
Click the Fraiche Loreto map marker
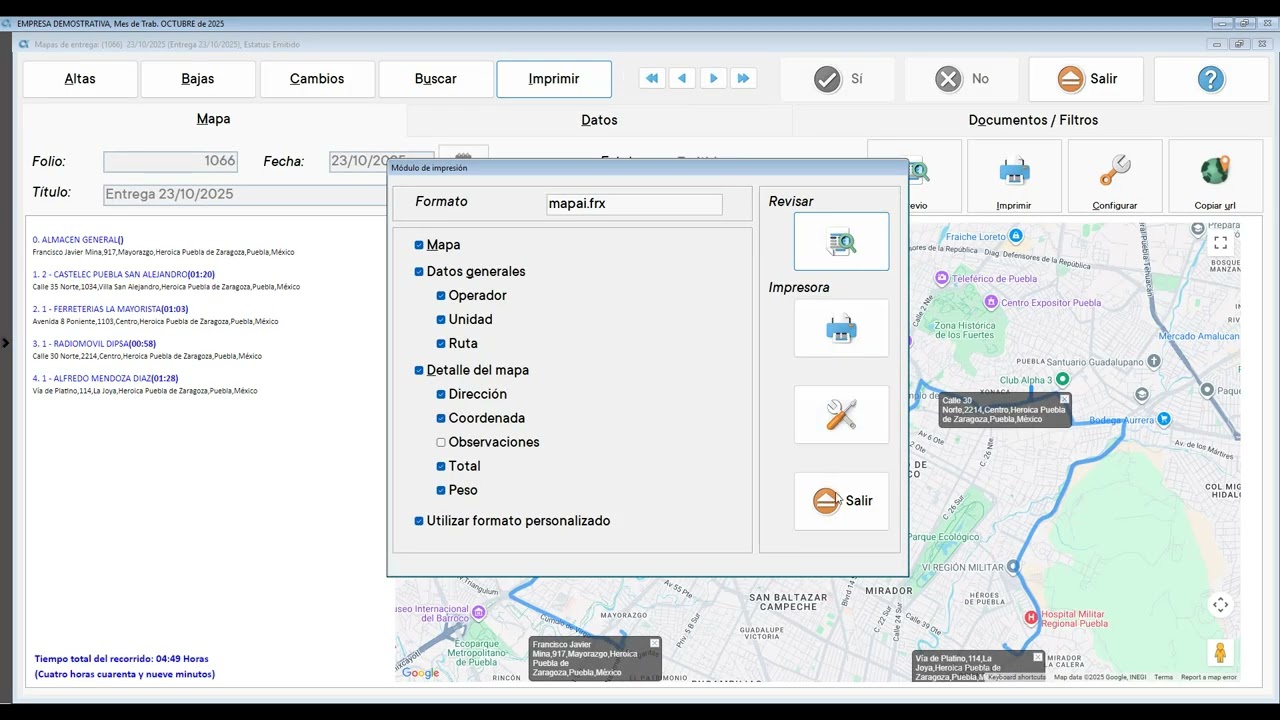pyautogui.click(x=1016, y=236)
